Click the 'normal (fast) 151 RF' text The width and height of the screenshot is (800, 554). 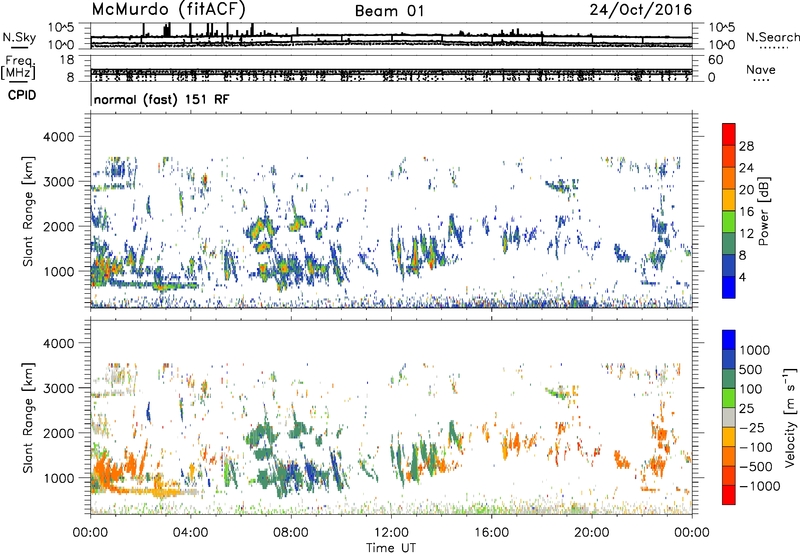click(162, 99)
